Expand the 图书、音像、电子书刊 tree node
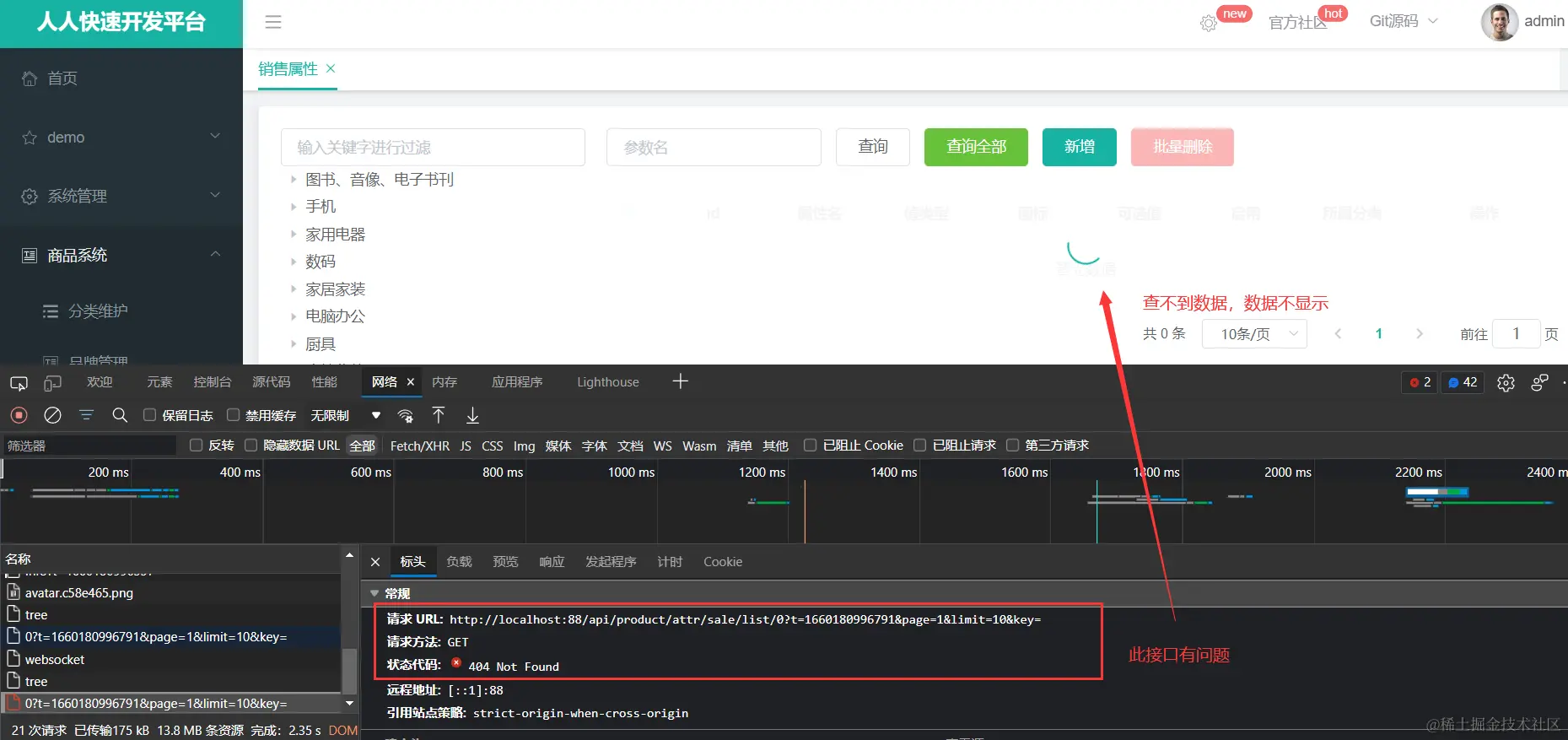 pos(294,179)
